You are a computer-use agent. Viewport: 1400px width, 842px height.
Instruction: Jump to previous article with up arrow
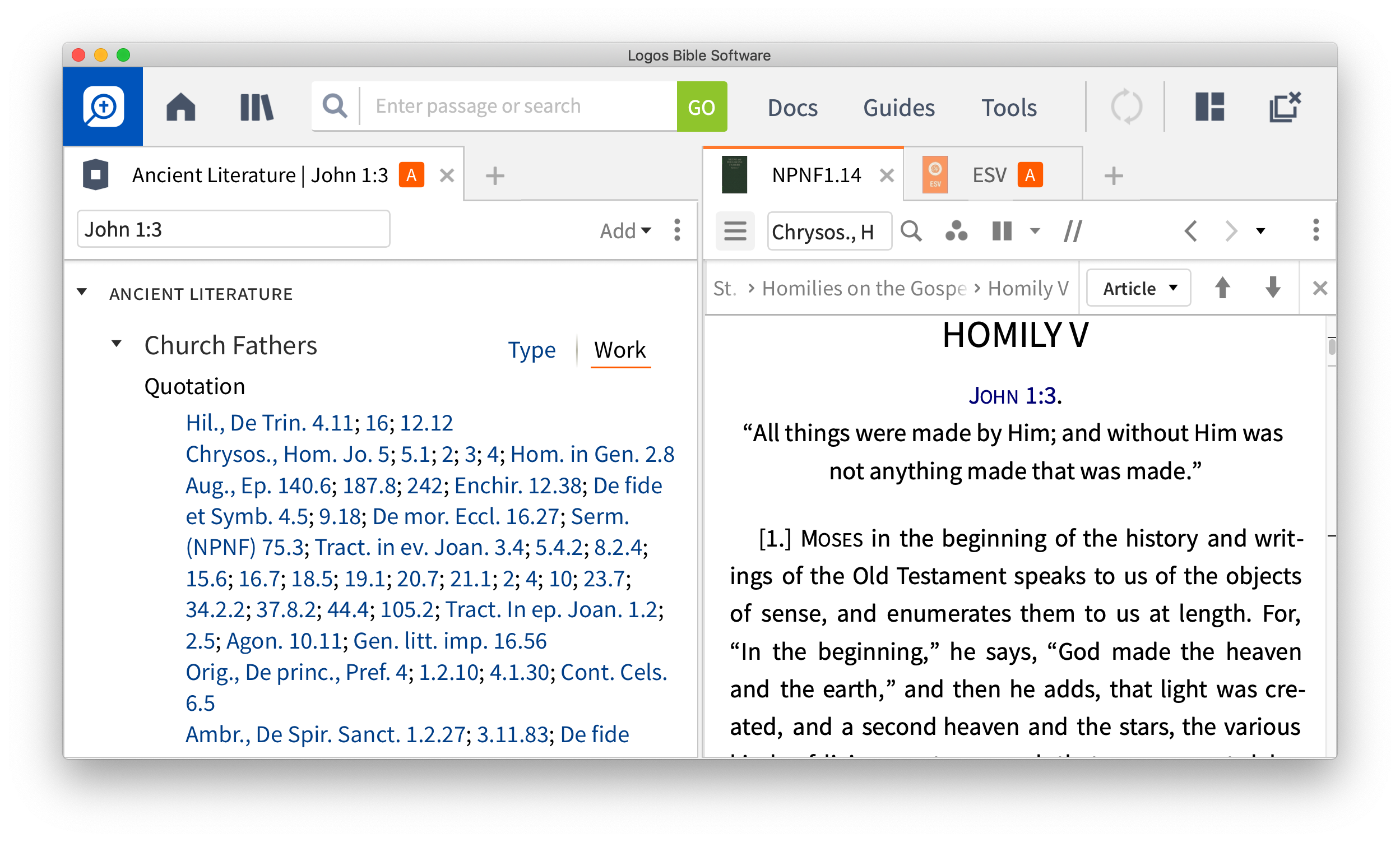tap(1222, 288)
